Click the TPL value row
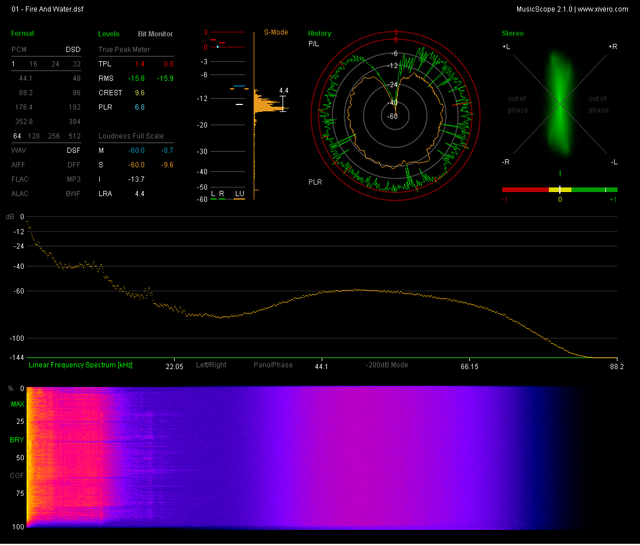Screen dimensions: 640x545 (136, 64)
